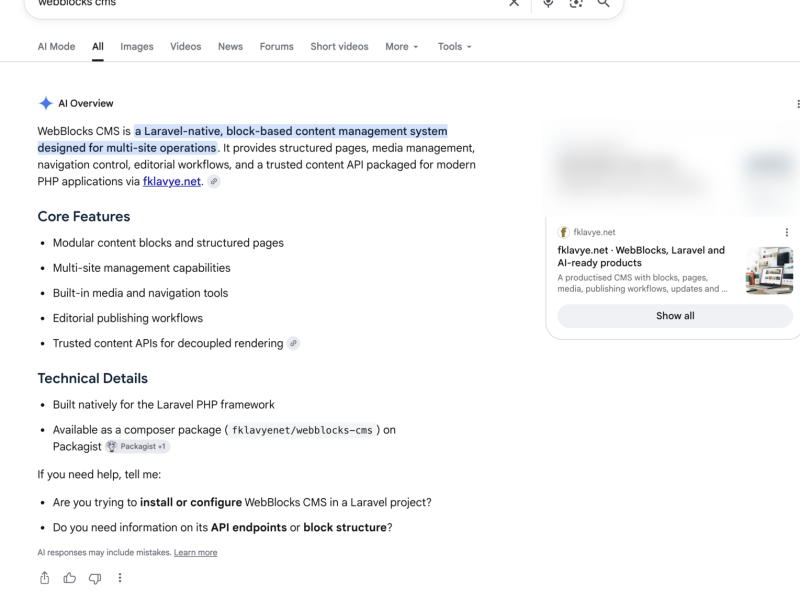This screenshot has height=600, width=800.
Task: Open fklavye.net card three-dot menu
Action: pos(786,232)
